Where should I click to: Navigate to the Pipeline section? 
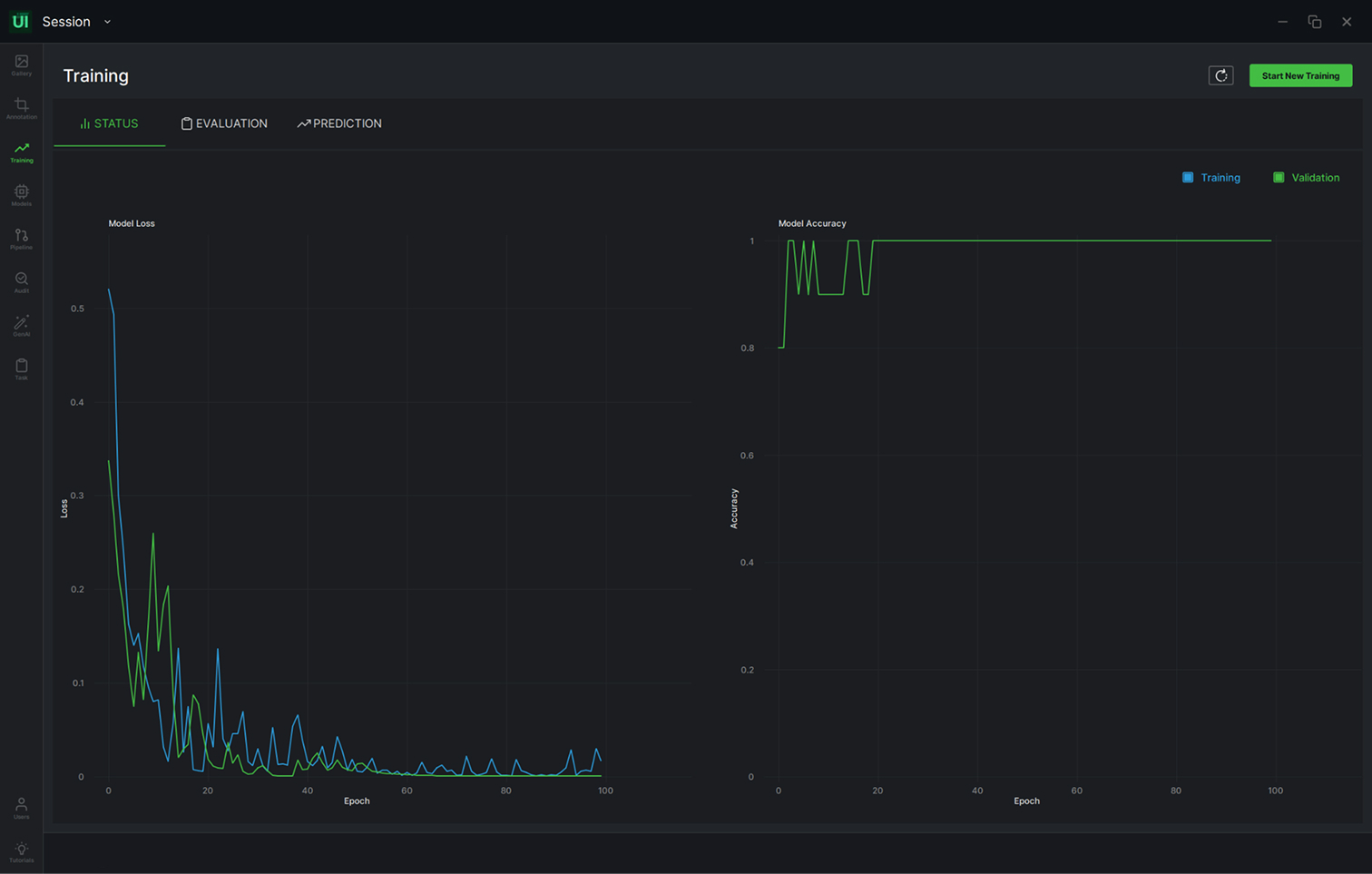[x=21, y=240]
